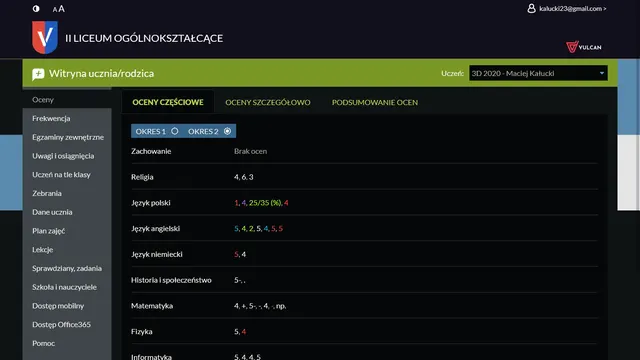Click the red grade 5 in Język niemiecki
640x360 pixels.
coord(236,254)
